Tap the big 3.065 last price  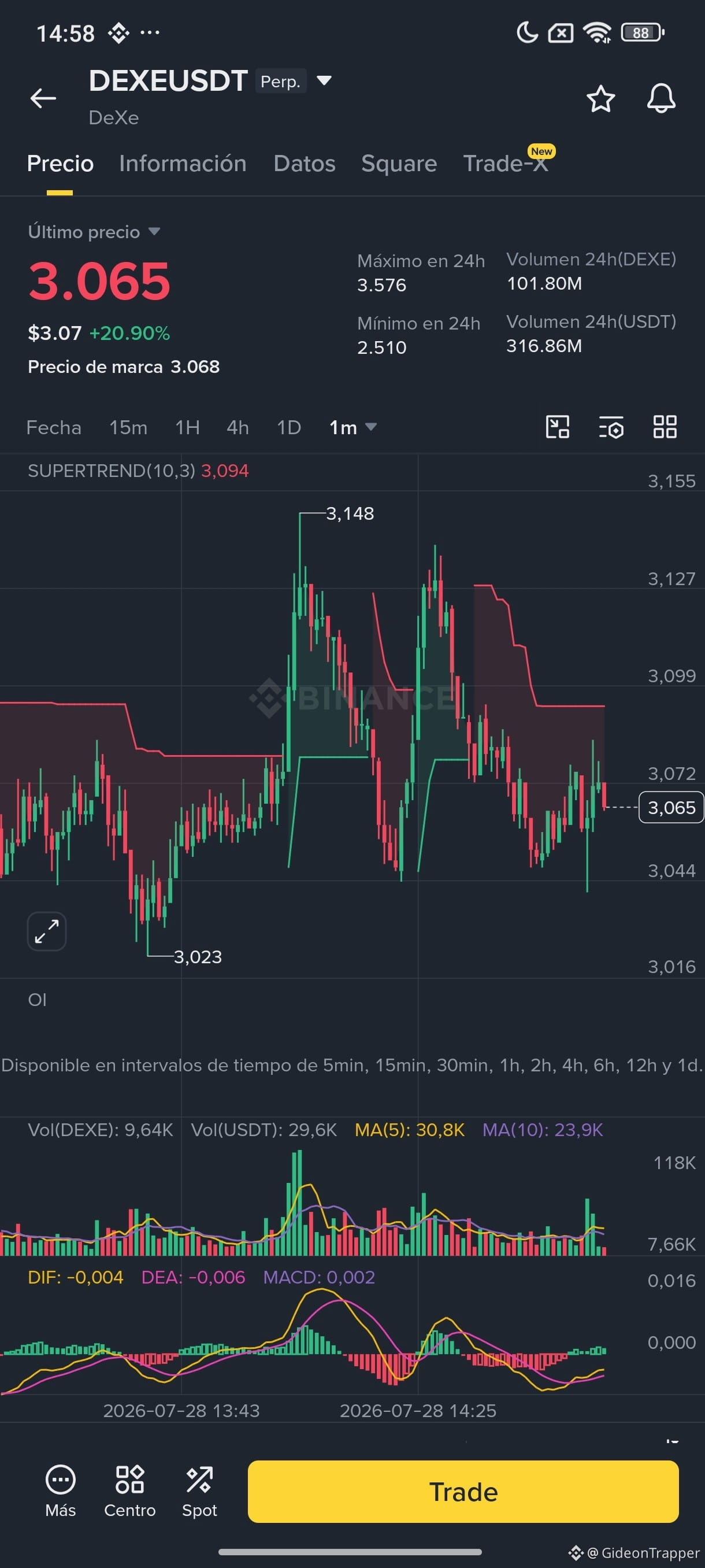tap(99, 281)
